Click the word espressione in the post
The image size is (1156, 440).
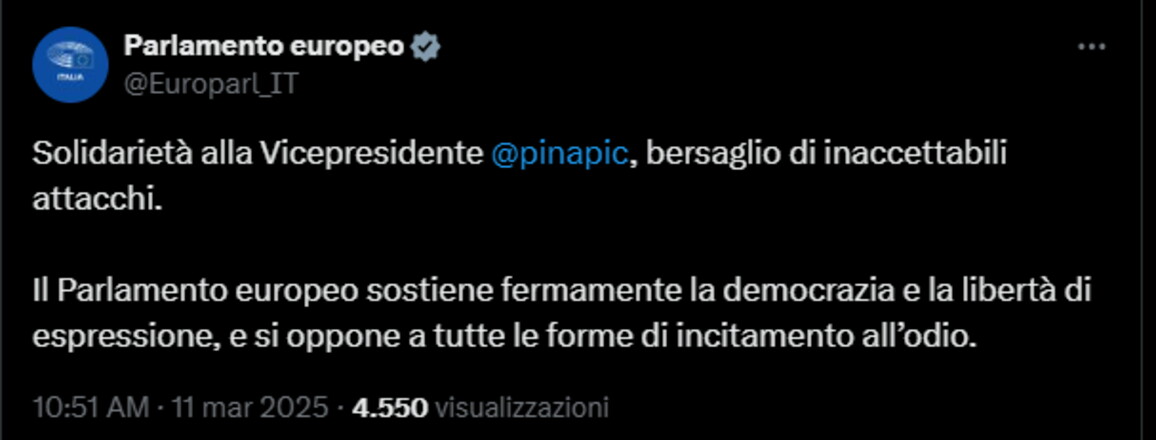click(122, 336)
